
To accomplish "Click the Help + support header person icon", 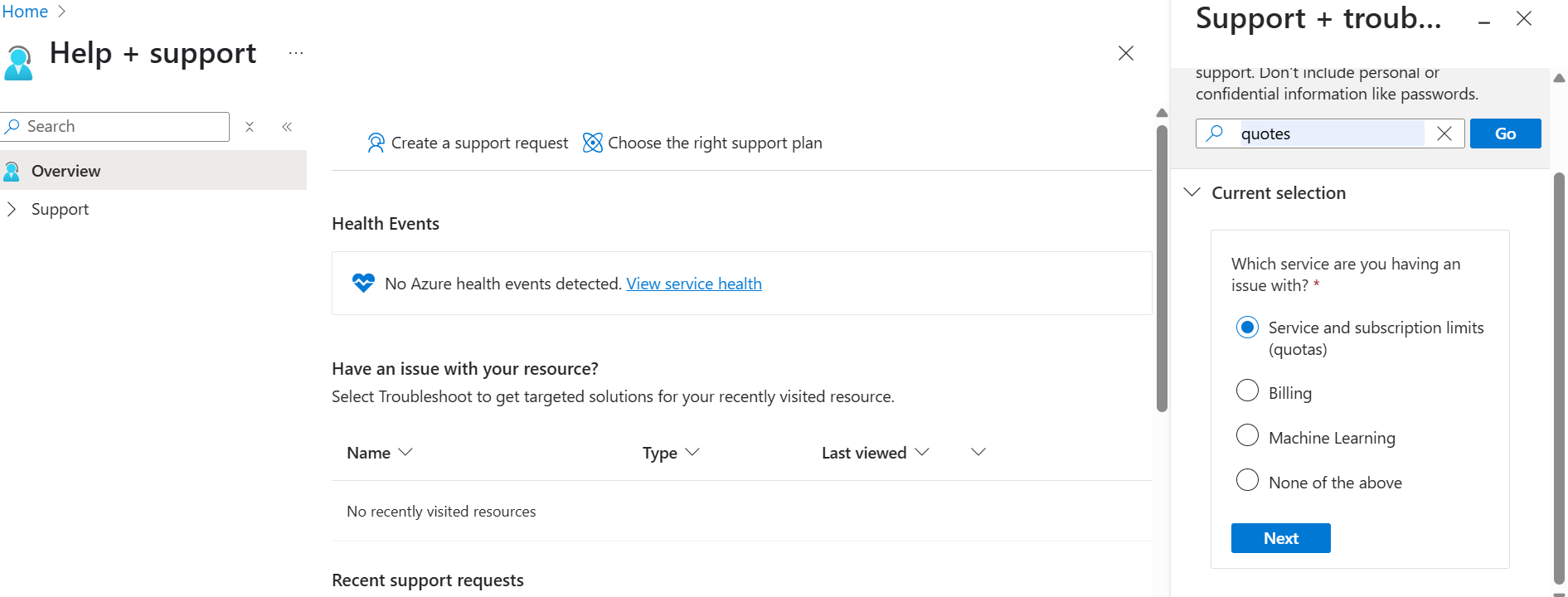I will click(18, 62).
